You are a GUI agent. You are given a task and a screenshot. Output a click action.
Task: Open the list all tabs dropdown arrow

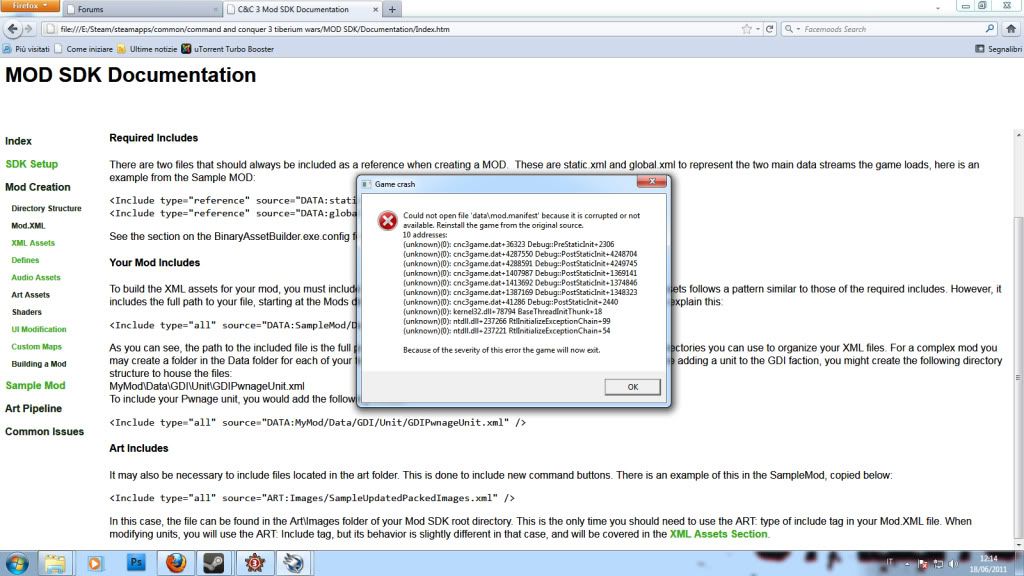[x=937, y=9]
